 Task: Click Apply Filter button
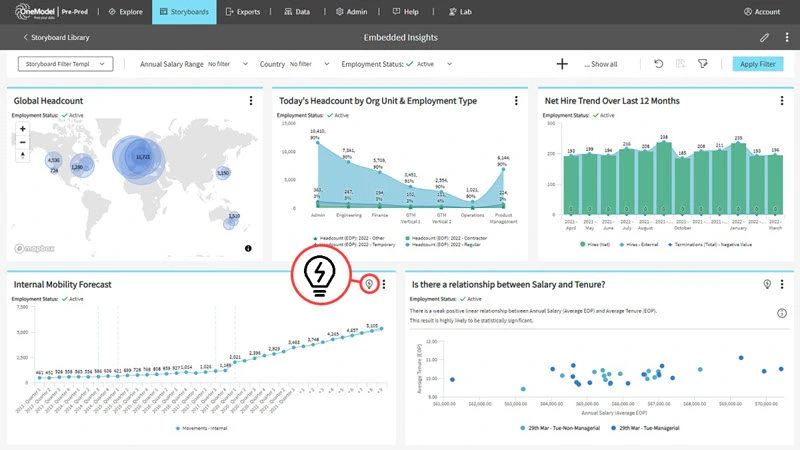pos(758,64)
